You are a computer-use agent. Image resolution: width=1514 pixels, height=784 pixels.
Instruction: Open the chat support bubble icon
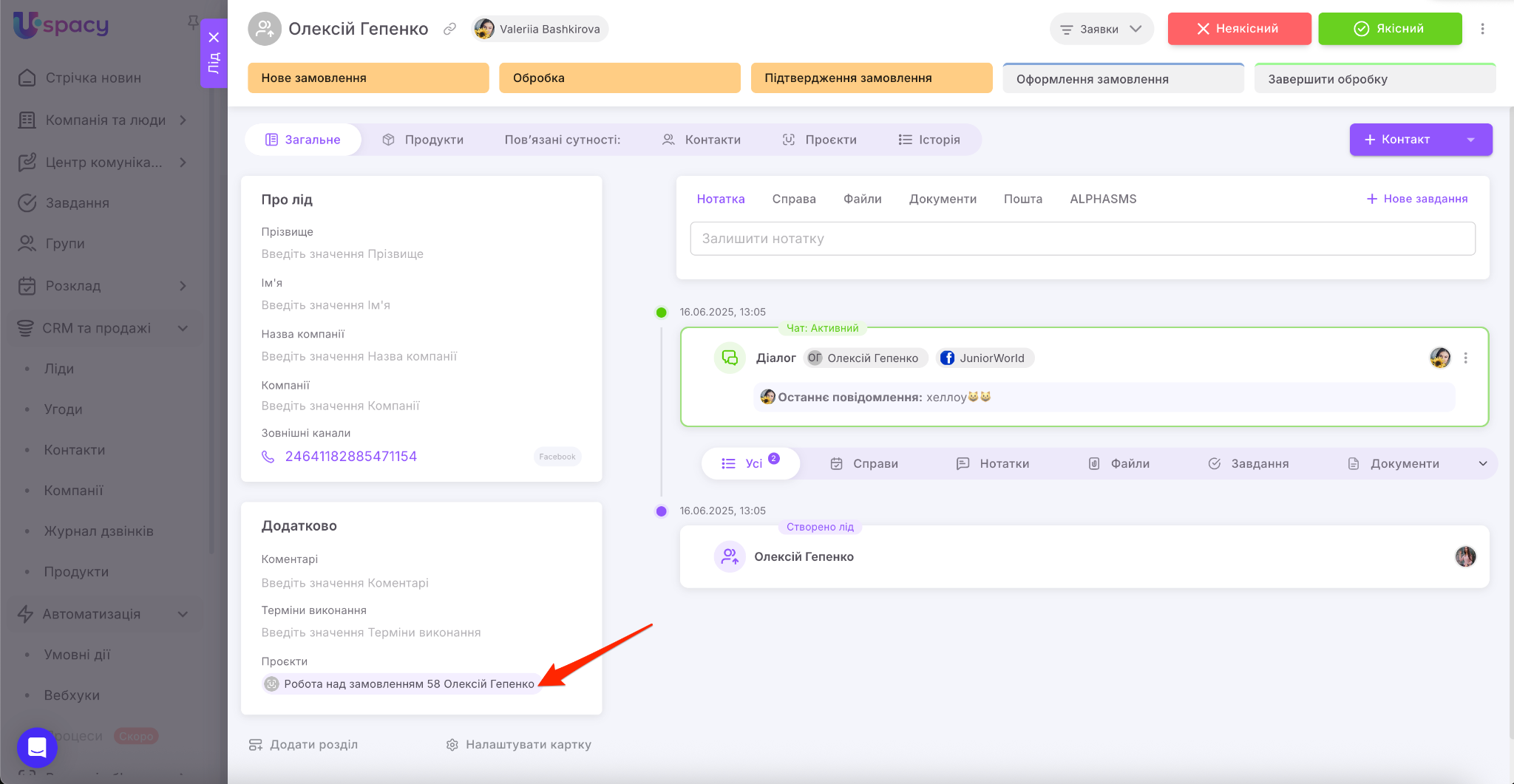click(37, 747)
